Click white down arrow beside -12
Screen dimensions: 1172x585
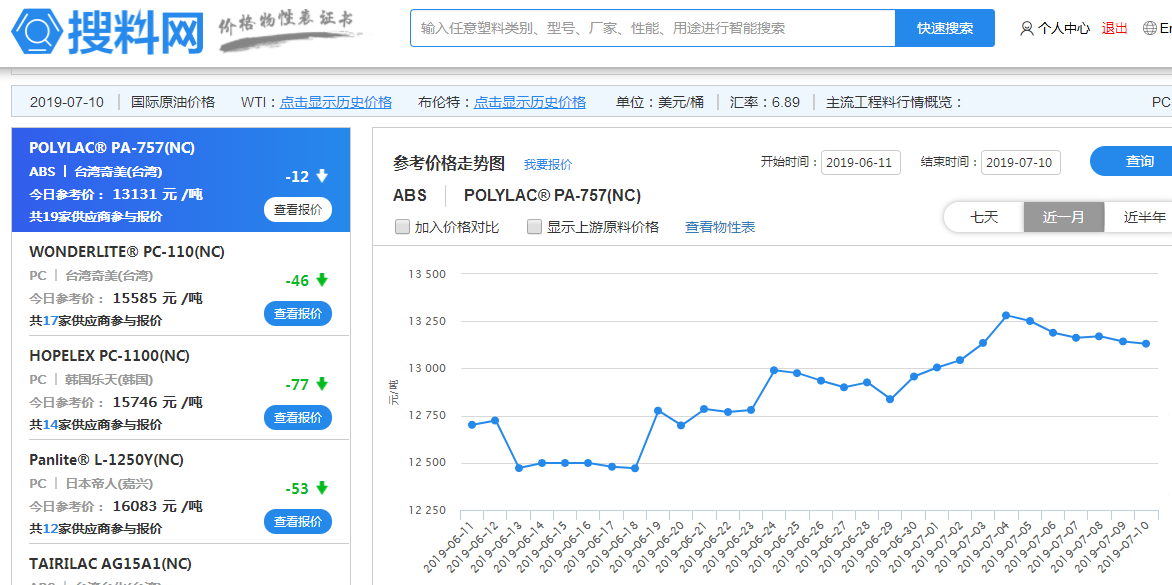pyautogui.click(x=322, y=176)
